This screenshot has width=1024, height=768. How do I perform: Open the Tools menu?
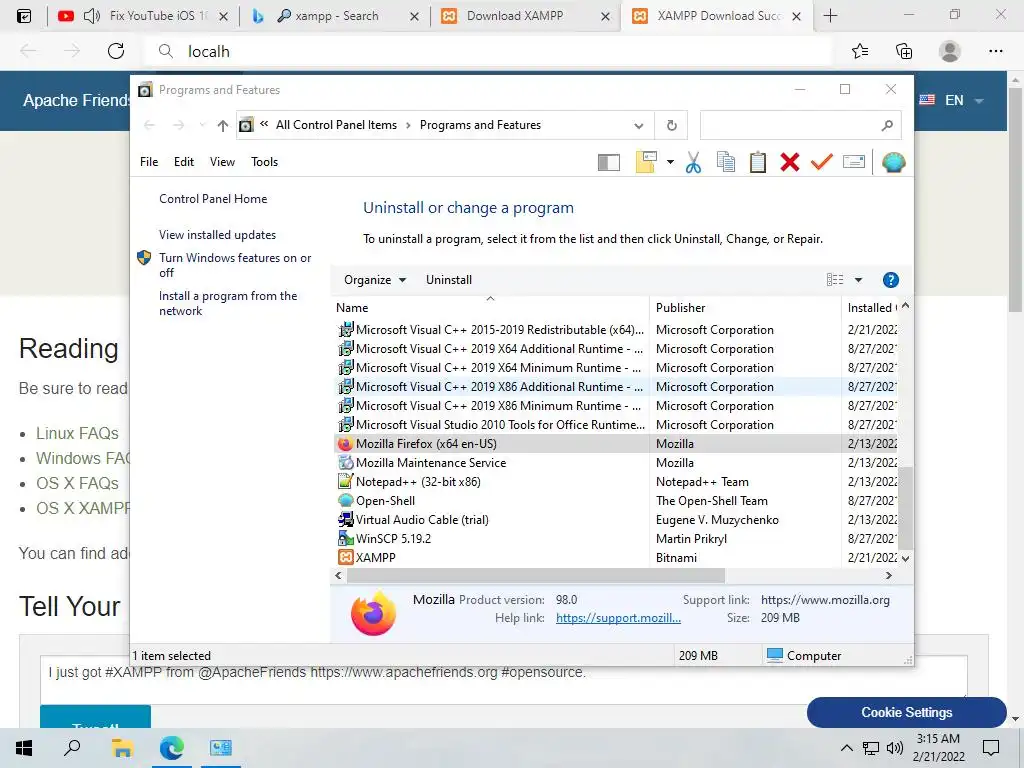[x=264, y=162]
